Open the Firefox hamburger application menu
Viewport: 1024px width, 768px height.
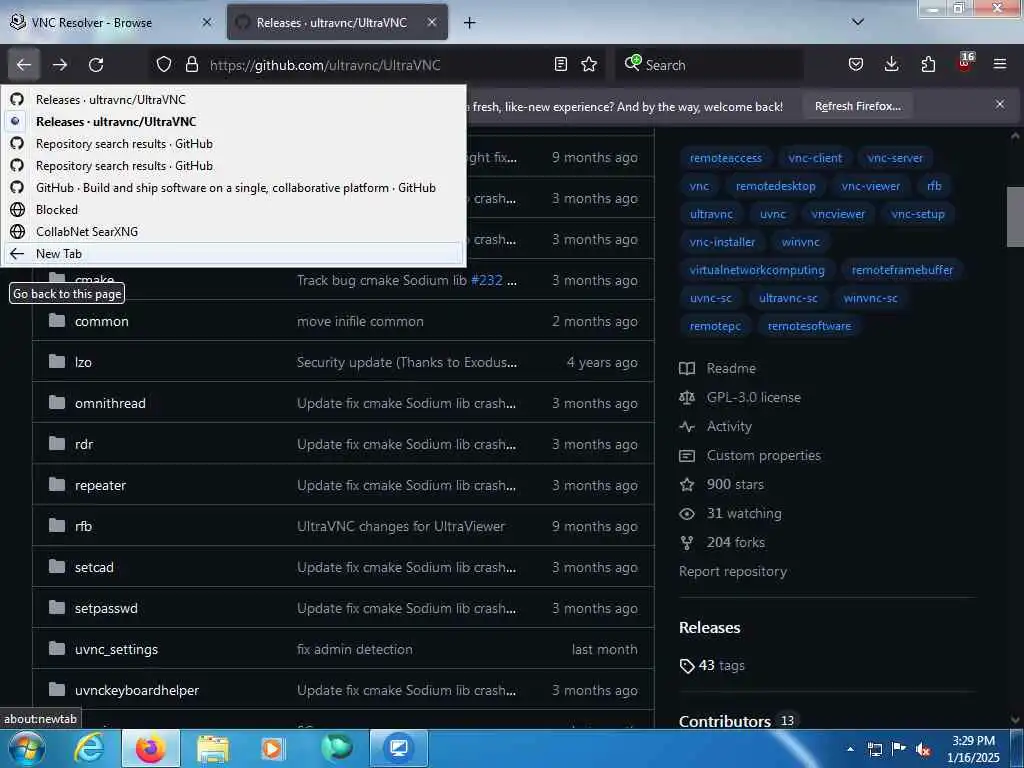click(1000, 65)
